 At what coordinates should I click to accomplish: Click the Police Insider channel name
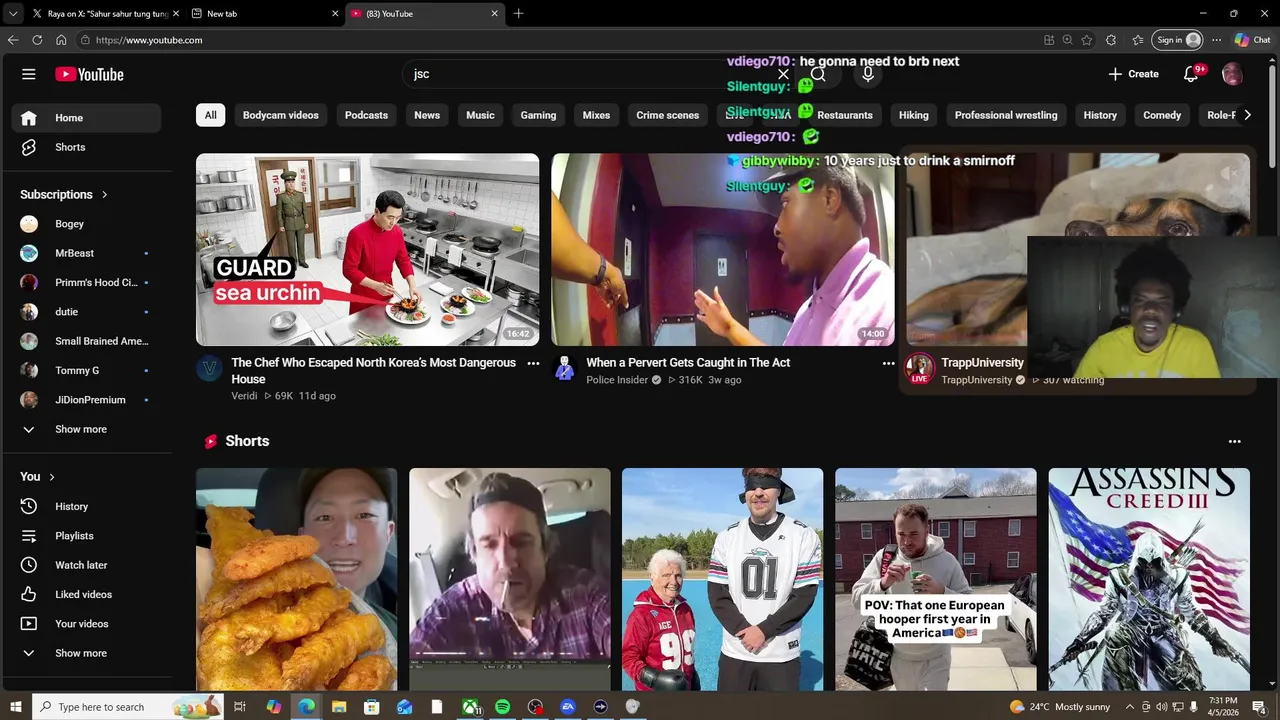point(617,380)
